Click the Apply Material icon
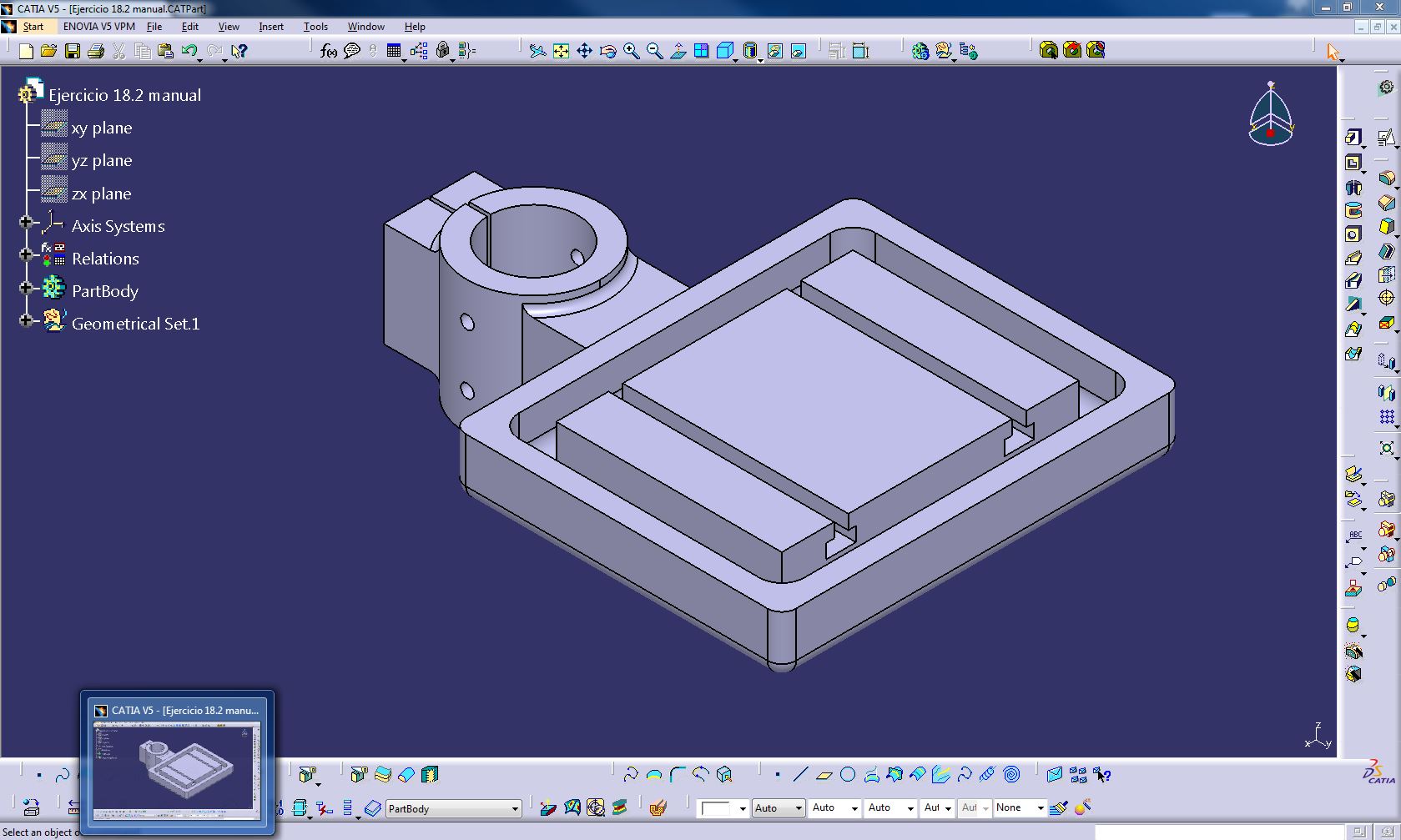 pyautogui.click(x=658, y=807)
